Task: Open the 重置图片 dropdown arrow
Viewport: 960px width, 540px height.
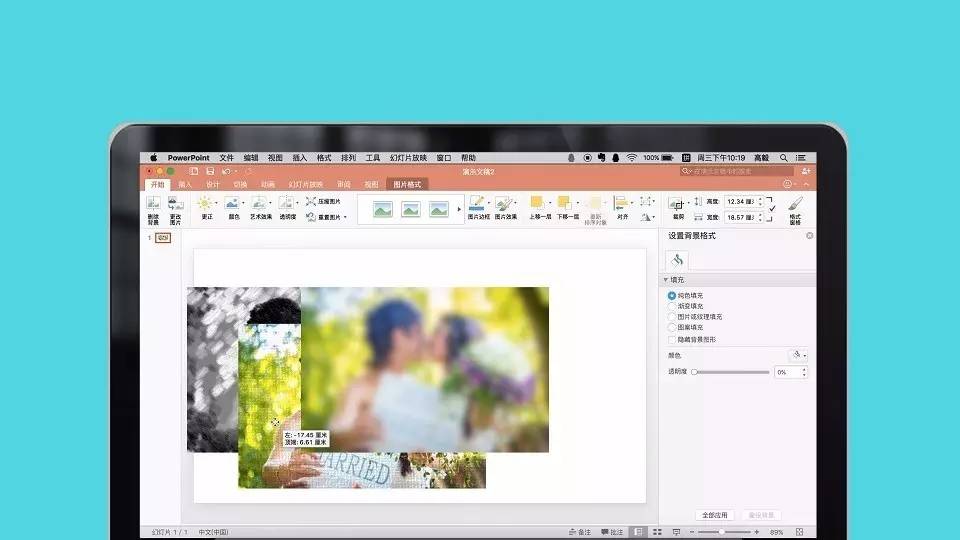Action: (345, 217)
